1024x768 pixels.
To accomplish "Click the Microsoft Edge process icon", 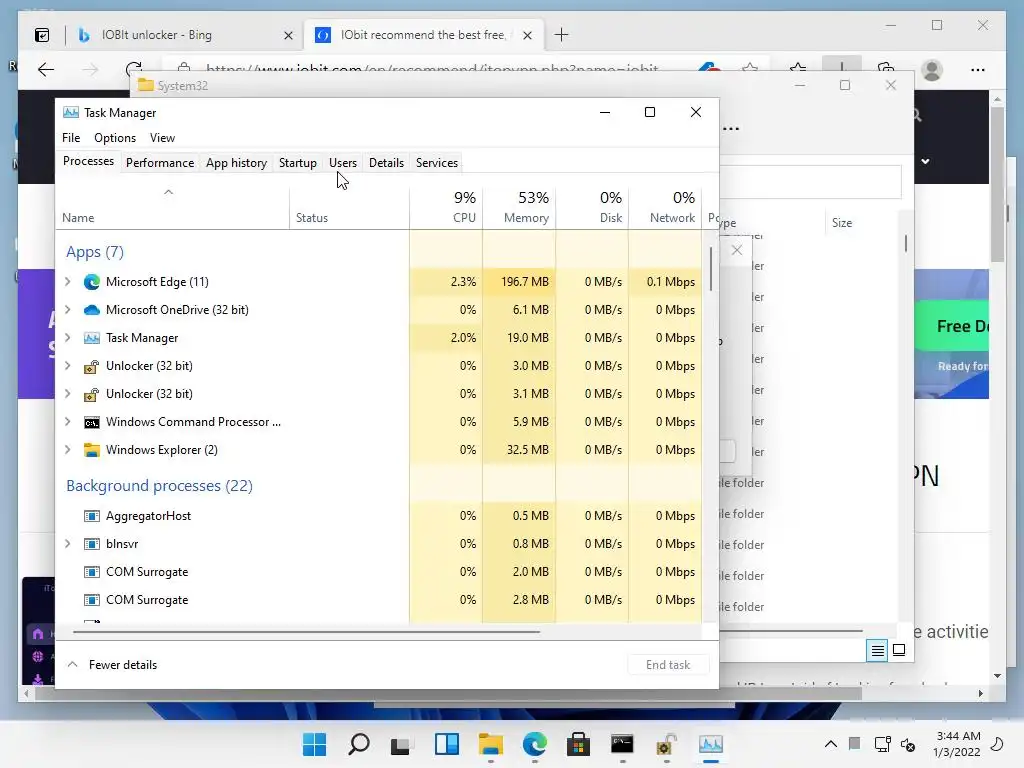I will (92, 281).
